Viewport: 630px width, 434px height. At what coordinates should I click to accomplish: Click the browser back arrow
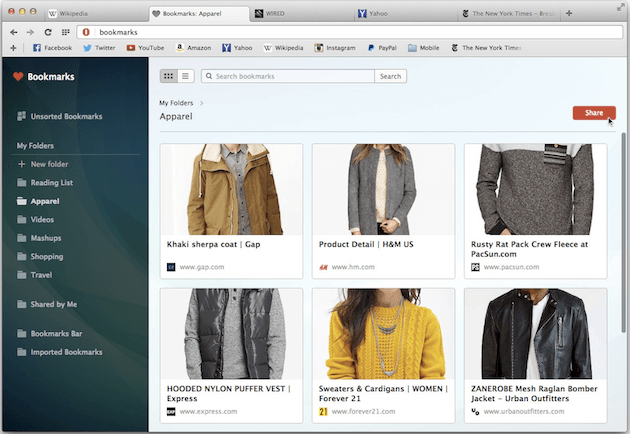coord(13,32)
